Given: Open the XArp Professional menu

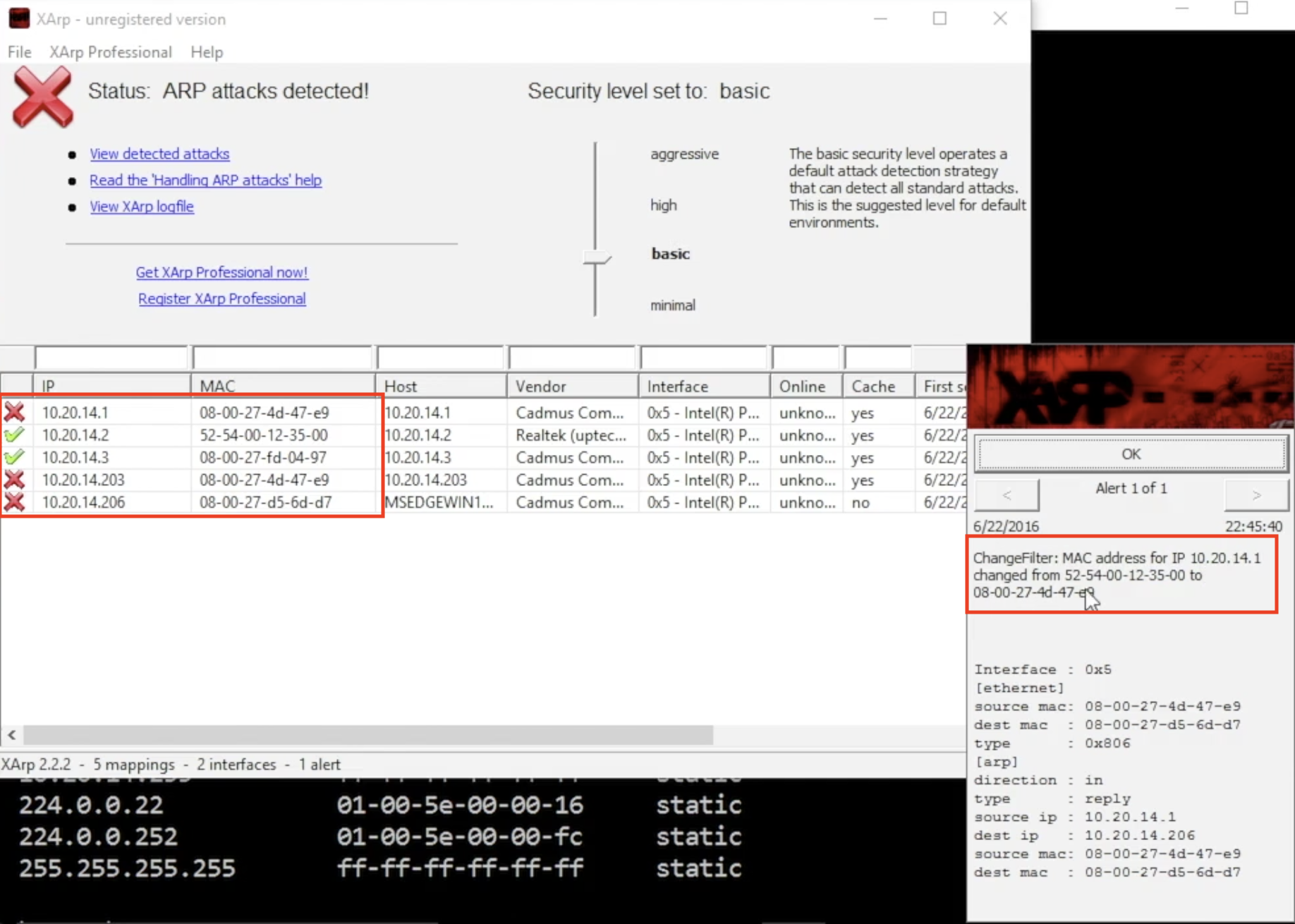Looking at the screenshot, I should tap(110, 52).
